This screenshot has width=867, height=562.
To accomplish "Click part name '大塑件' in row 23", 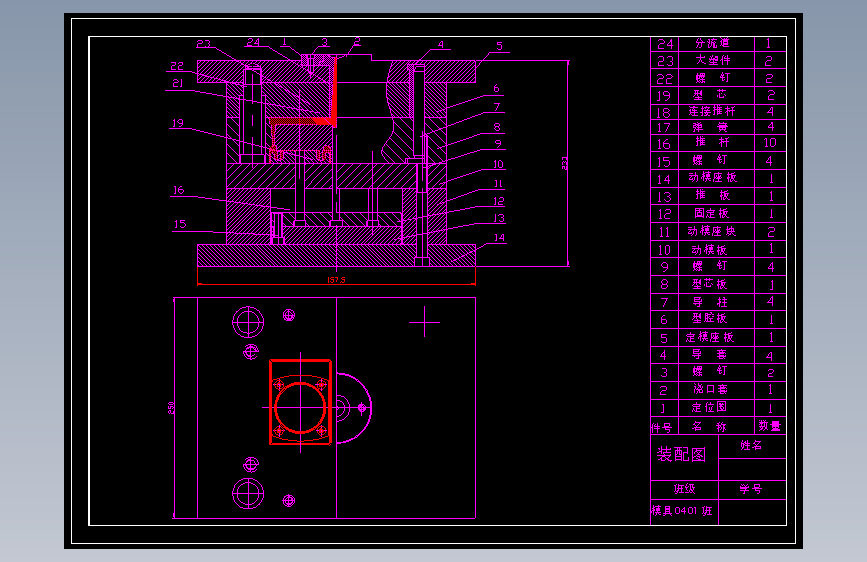I will tap(713, 60).
